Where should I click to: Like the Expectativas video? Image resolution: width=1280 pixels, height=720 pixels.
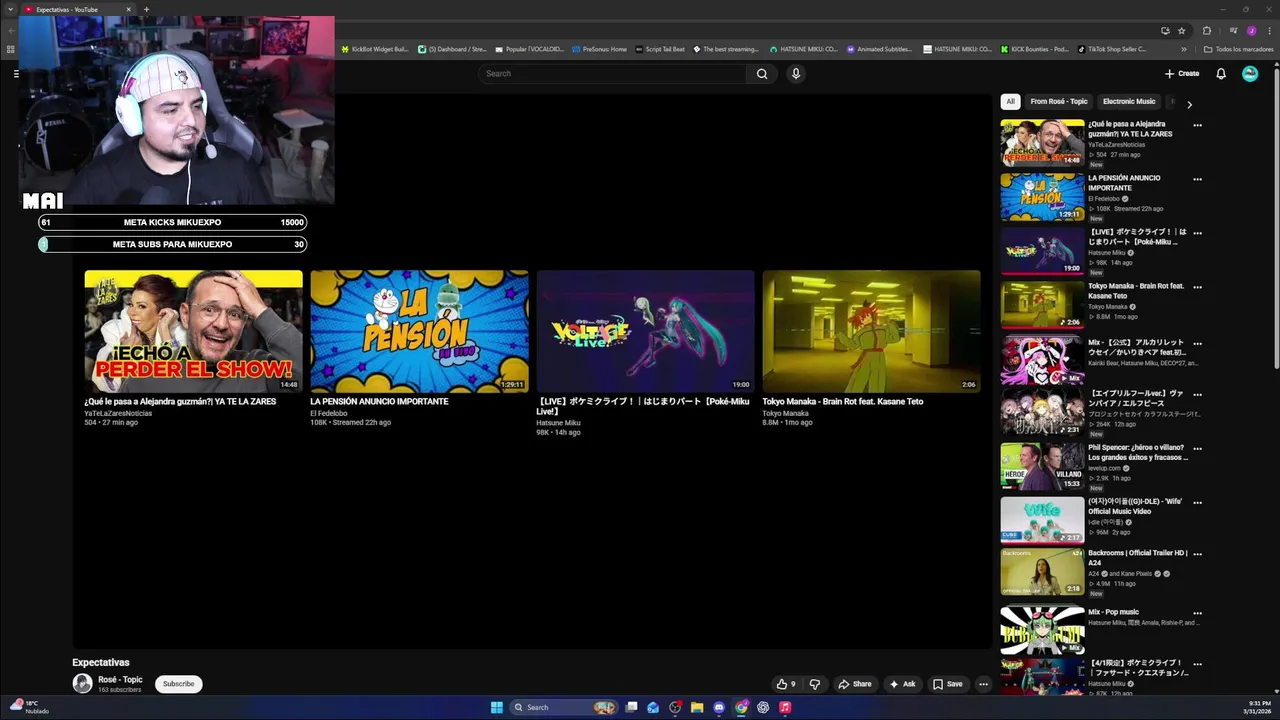(785, 684)
